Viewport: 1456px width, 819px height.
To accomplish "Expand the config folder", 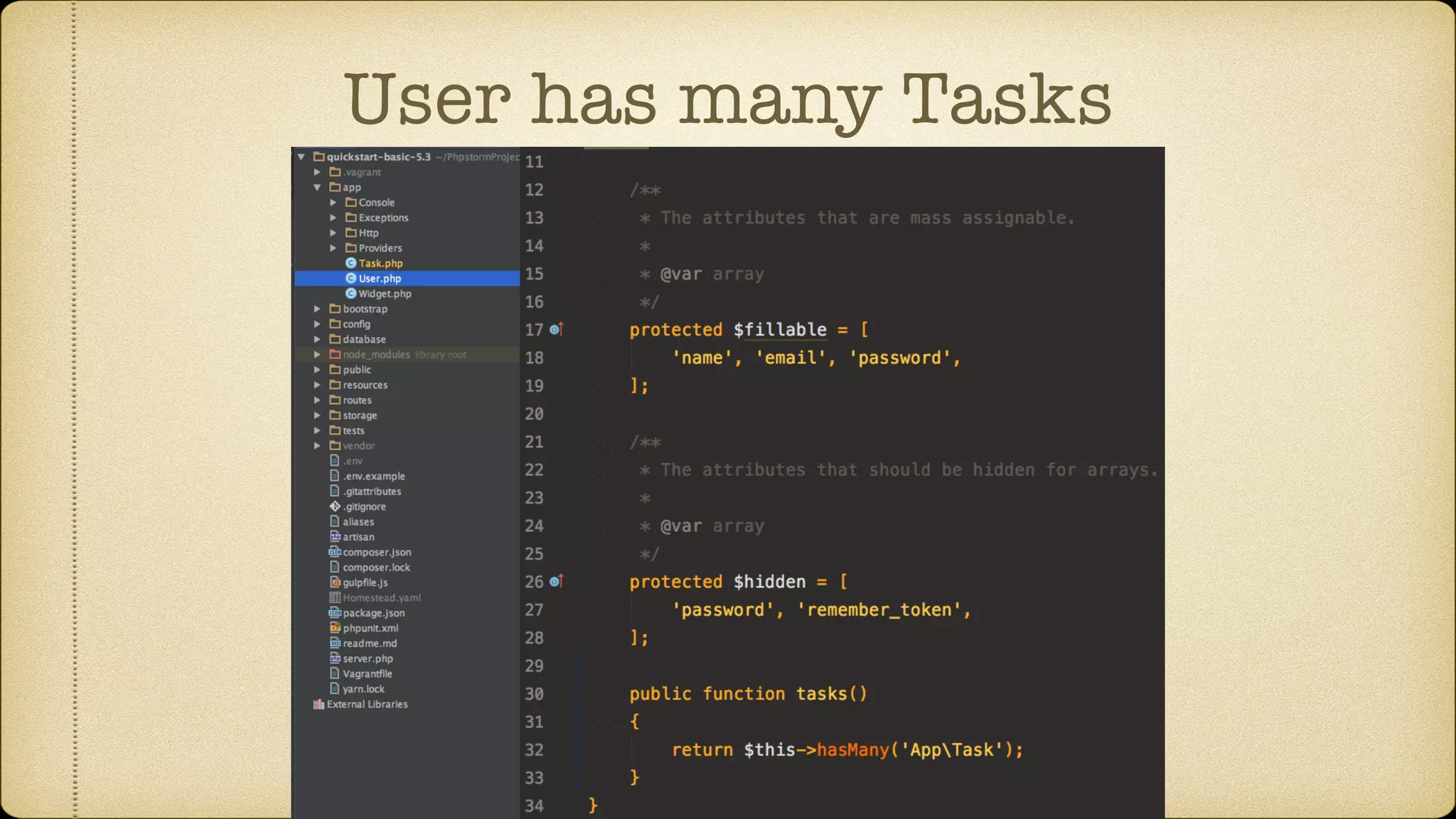I will coord(317,324).
